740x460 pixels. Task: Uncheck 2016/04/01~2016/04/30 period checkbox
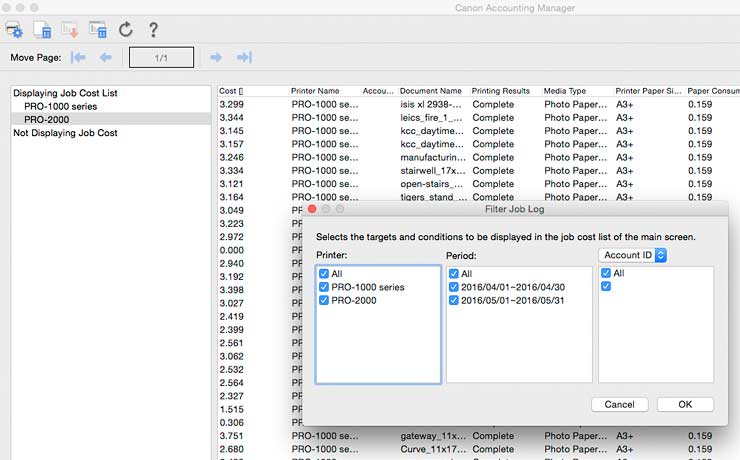tap(454, 287)
